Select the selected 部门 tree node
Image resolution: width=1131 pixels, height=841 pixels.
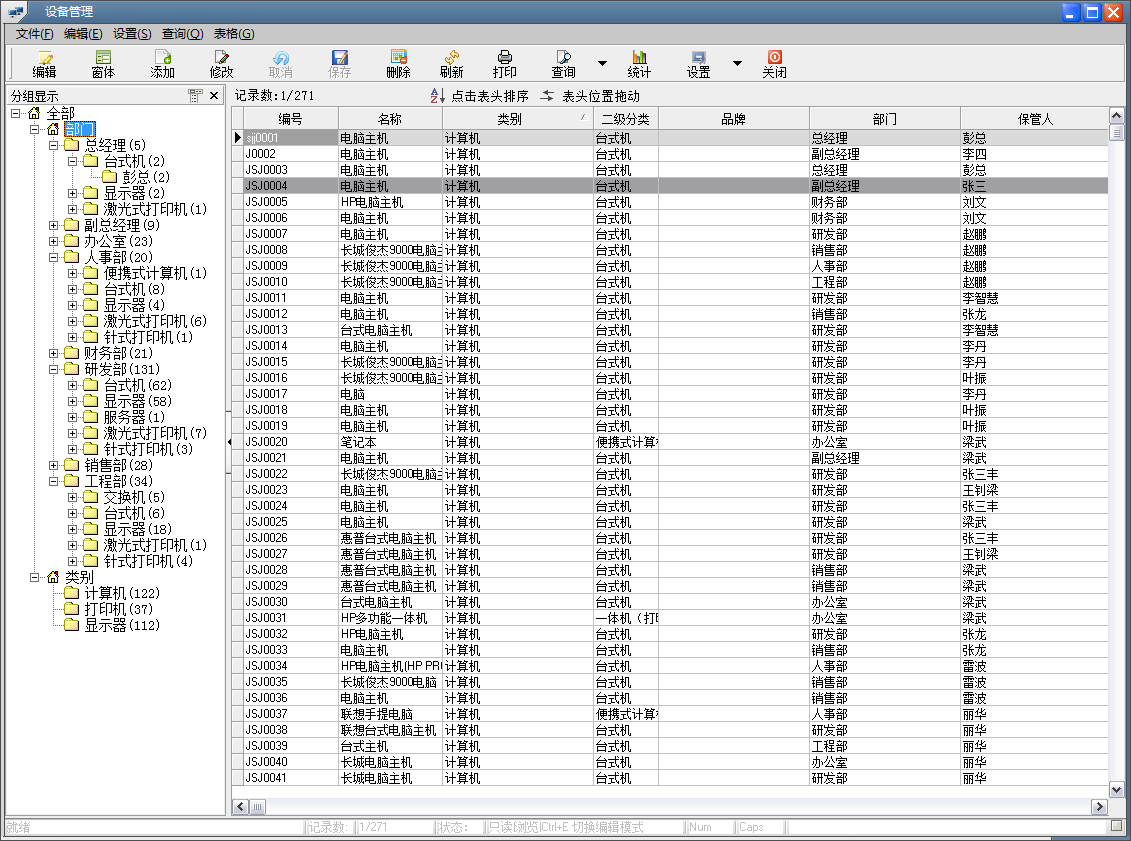[79, 129]
